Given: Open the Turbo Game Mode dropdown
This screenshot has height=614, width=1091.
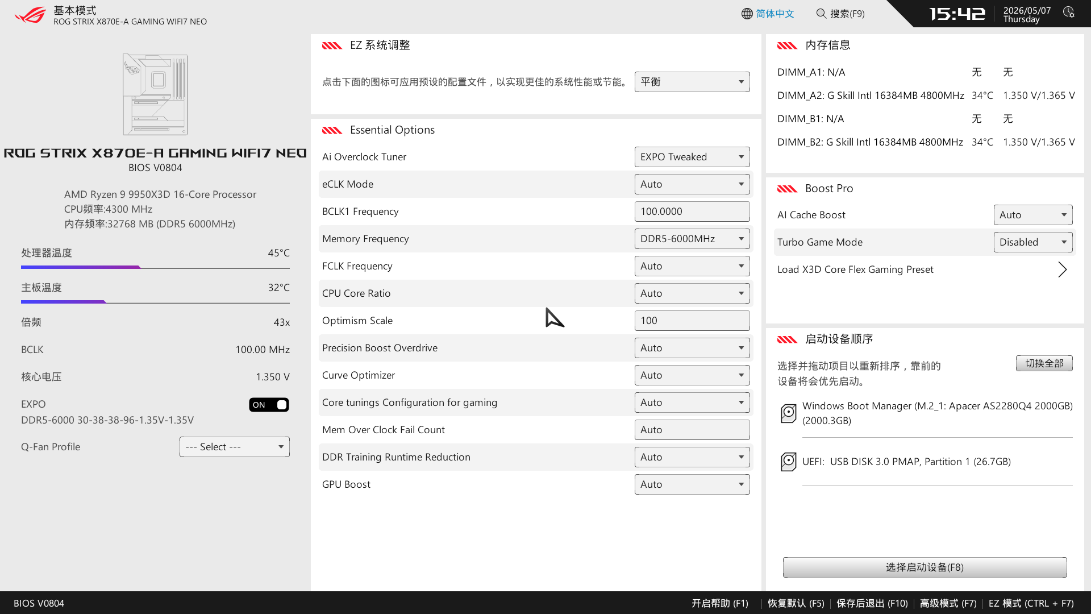Looking at the screenshot, I should click(x=1033, y=242).
